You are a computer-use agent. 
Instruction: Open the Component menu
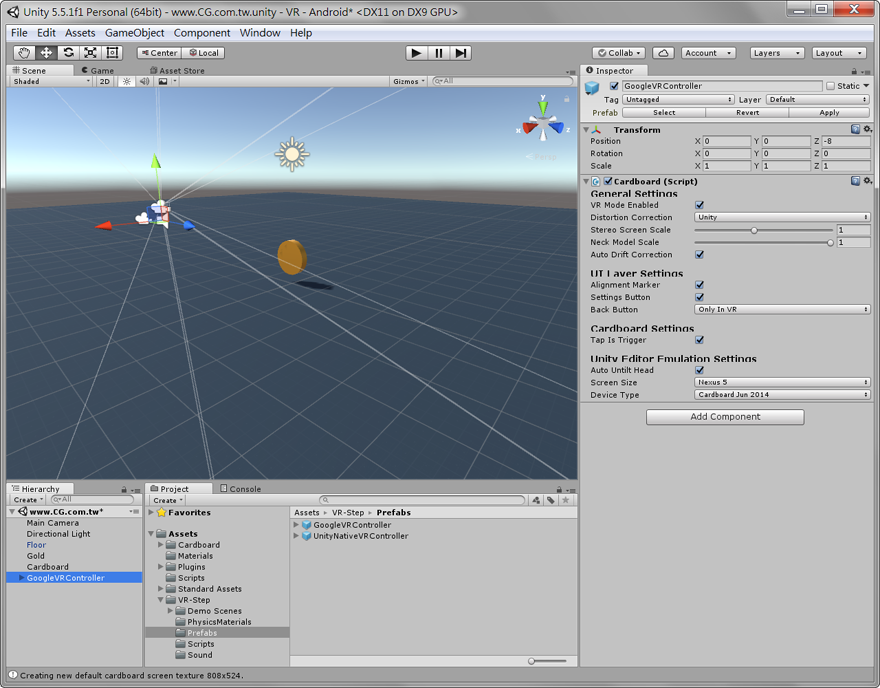(x=202, y=33)
